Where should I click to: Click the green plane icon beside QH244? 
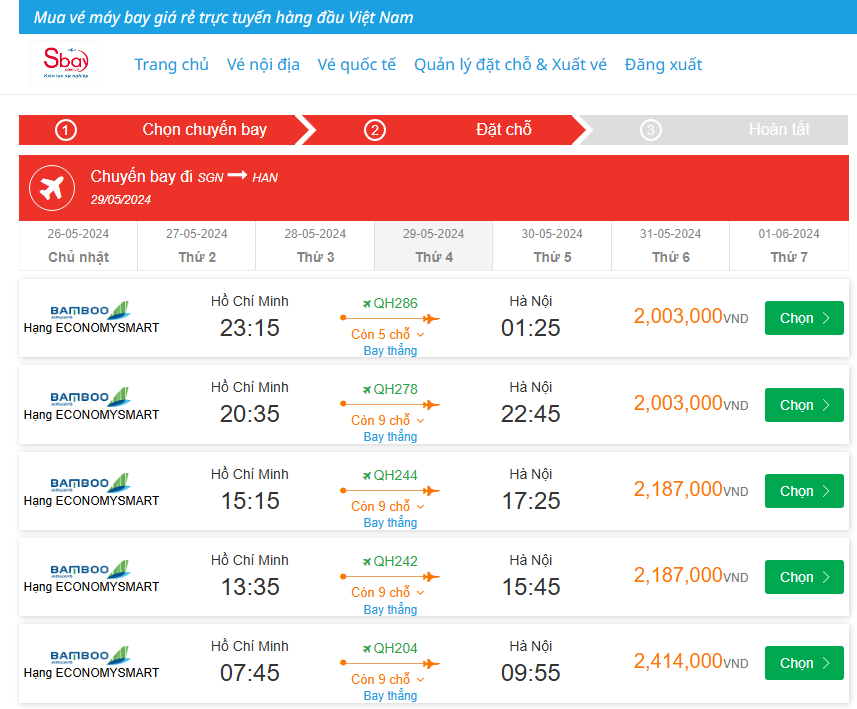coord(366,475)
